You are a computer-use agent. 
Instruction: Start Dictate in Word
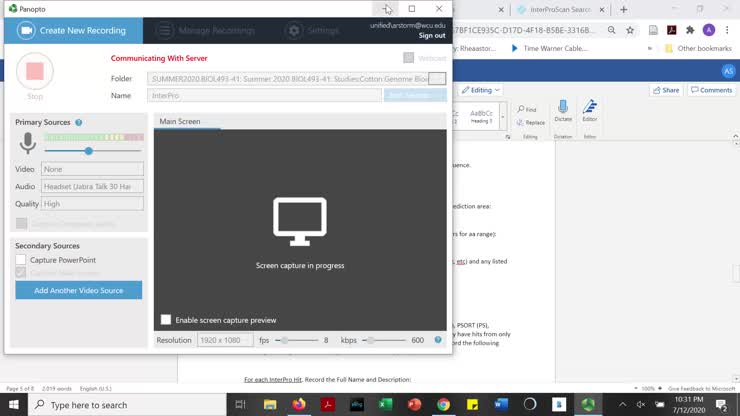click(x=563, y=111)
